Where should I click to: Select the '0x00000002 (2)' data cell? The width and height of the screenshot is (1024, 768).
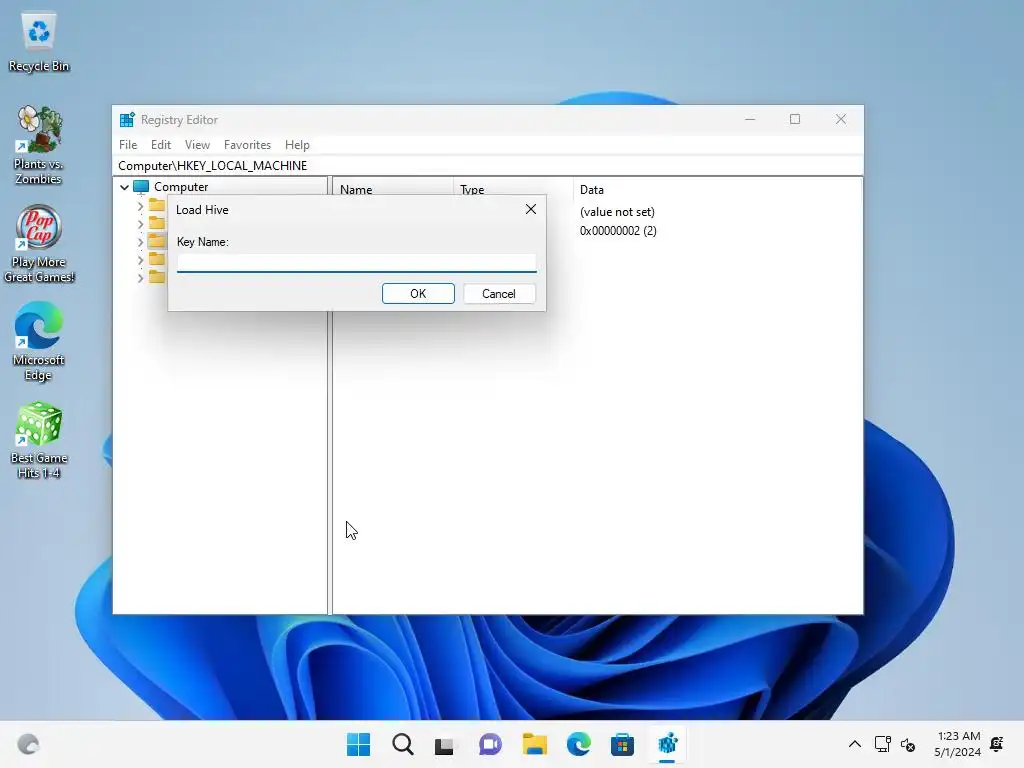pyautogui.click(x=618, y=231)
